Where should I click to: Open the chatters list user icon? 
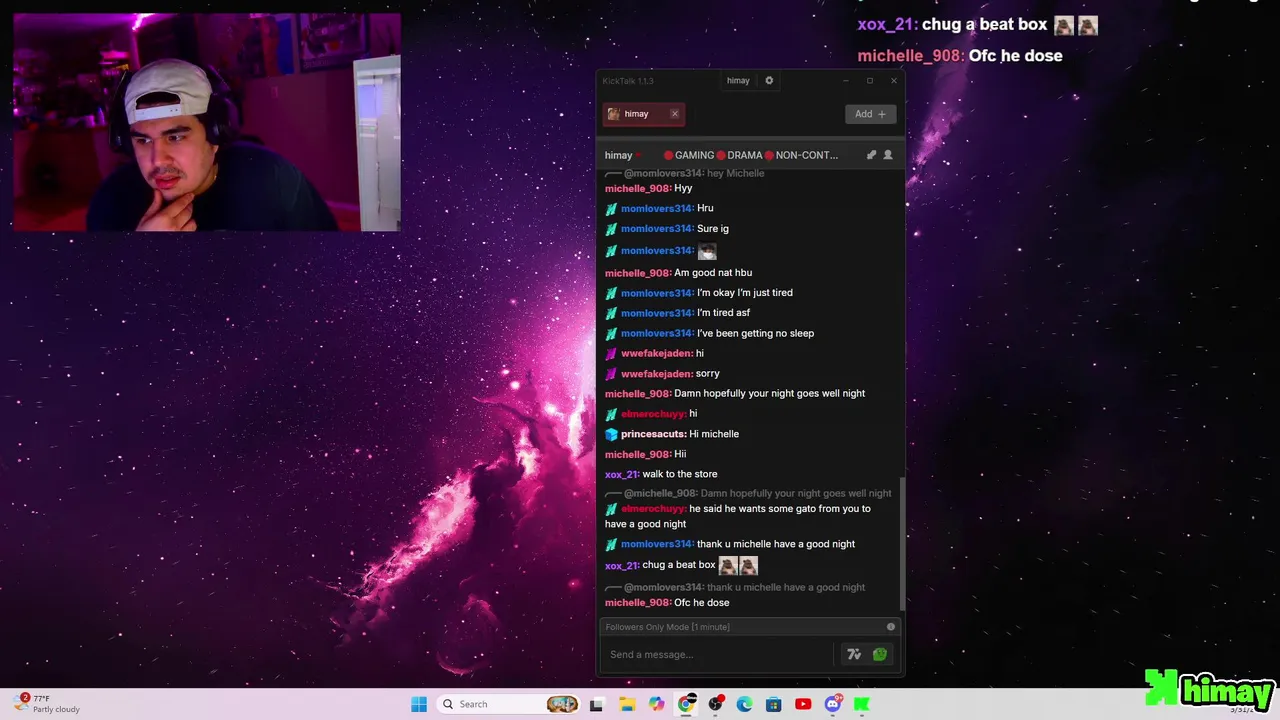point(887,155)
